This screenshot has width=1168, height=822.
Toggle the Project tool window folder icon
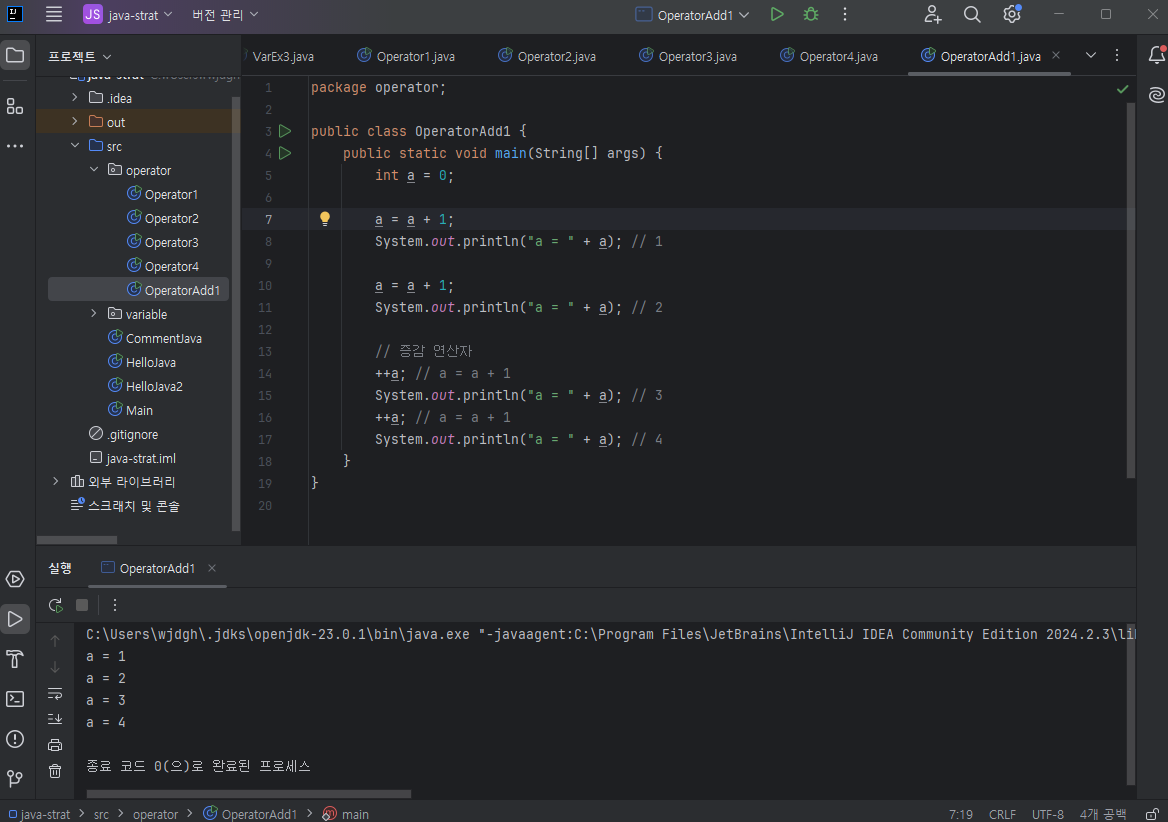pyautogui.click(x=15, y=55)
